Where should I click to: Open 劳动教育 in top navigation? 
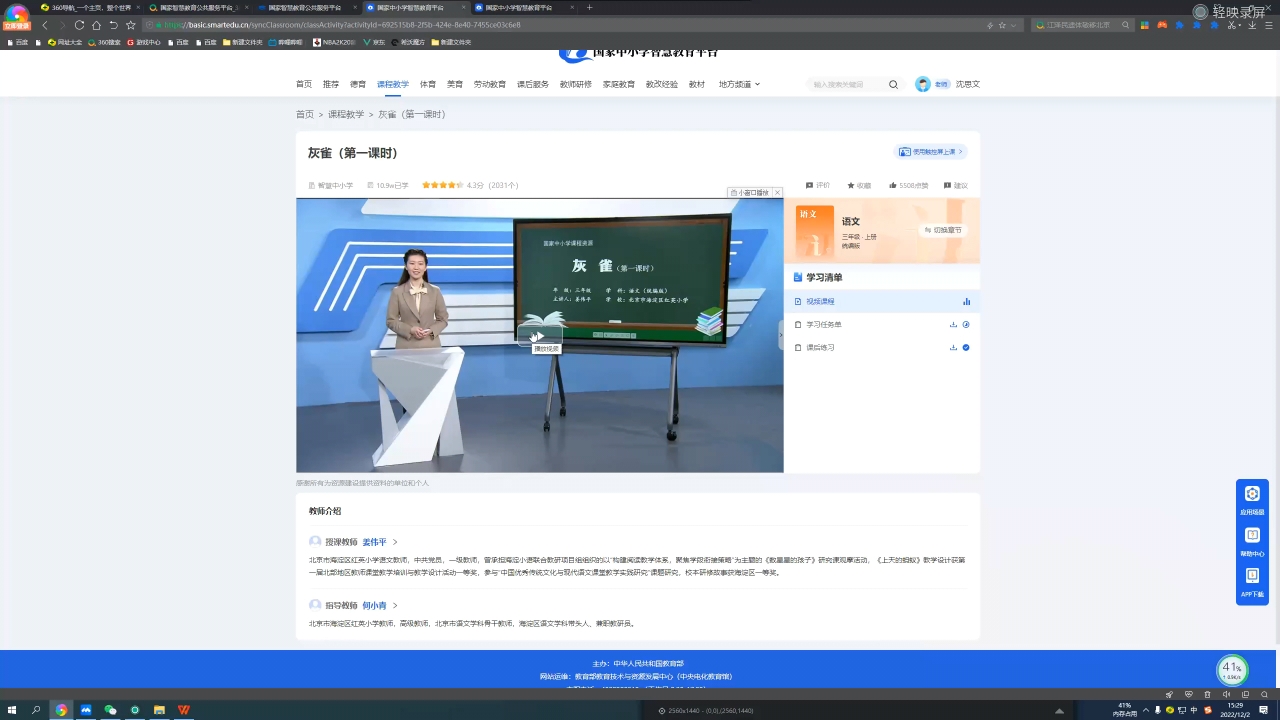point(490,85)
